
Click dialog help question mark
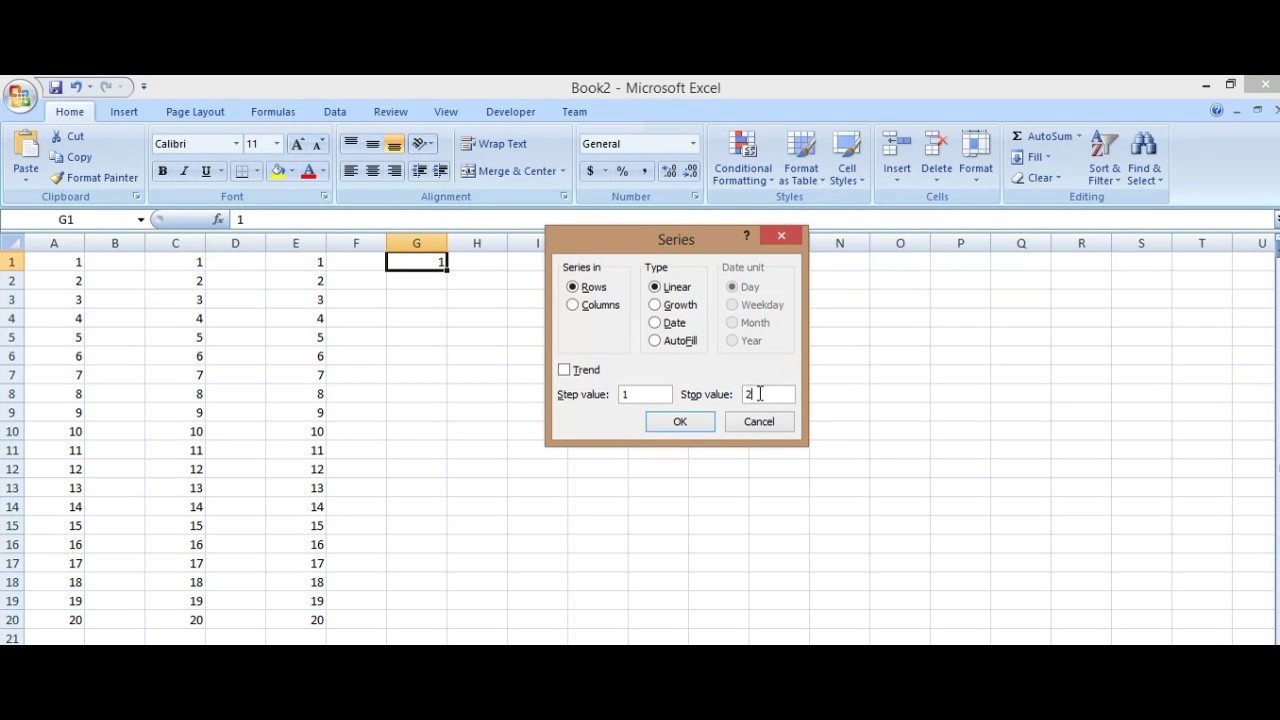[746, 236]
